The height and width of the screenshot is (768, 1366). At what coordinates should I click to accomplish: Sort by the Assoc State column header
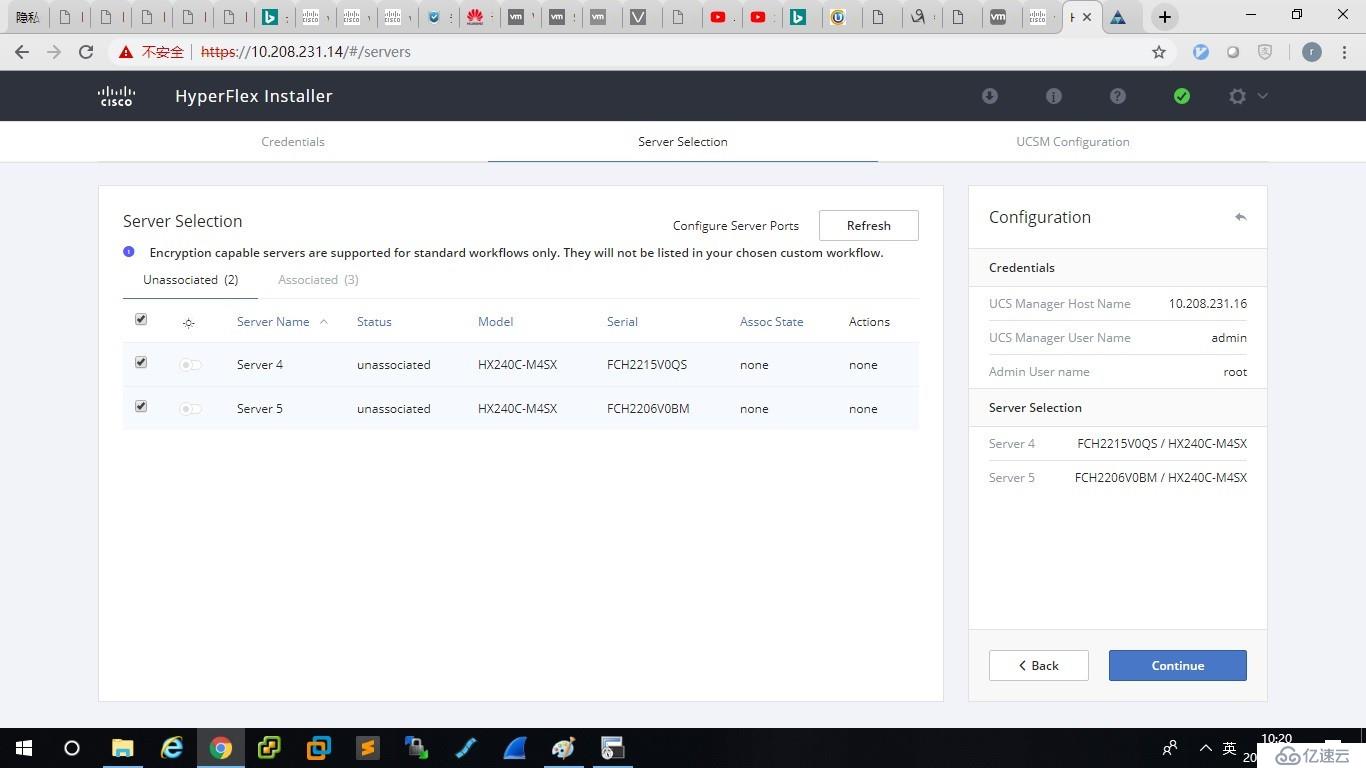tap(772, 322)
